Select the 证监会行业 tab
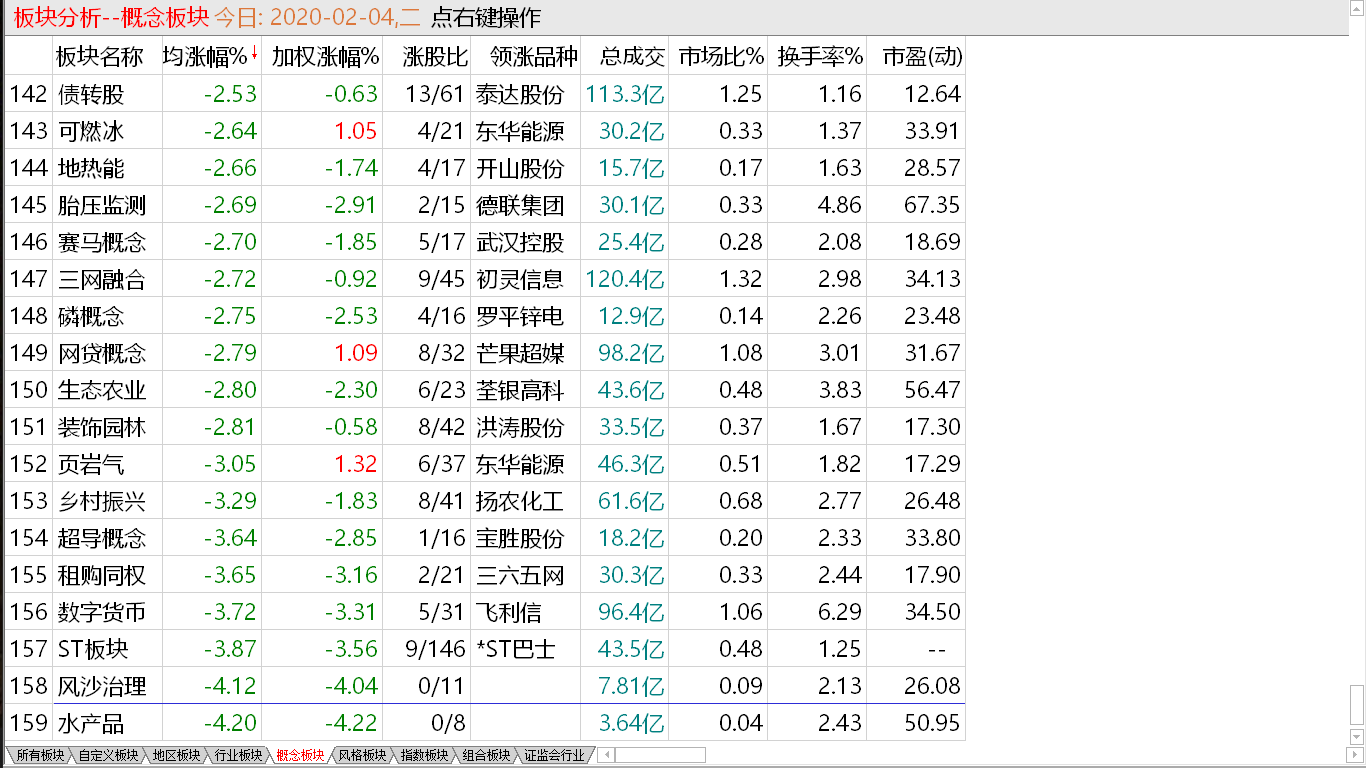This screenshot has height=768, width=1366. click(554, 755)
